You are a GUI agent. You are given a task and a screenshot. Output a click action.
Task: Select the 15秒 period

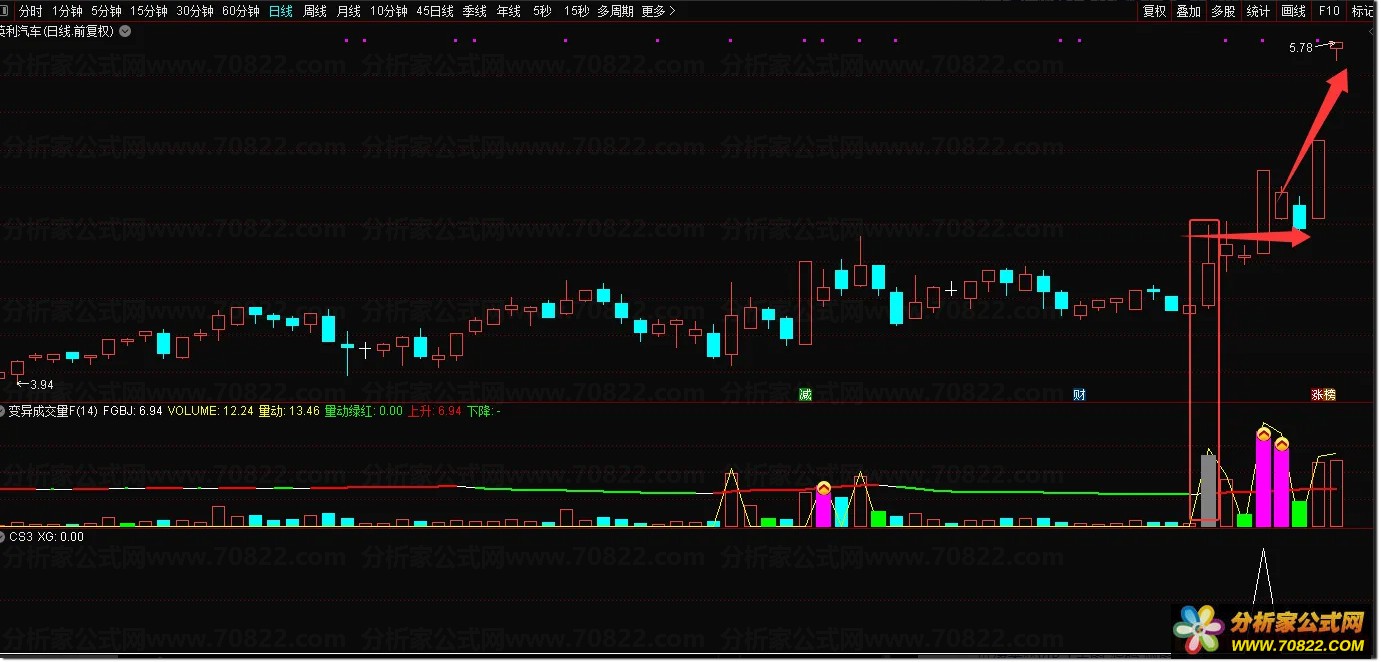576,11
